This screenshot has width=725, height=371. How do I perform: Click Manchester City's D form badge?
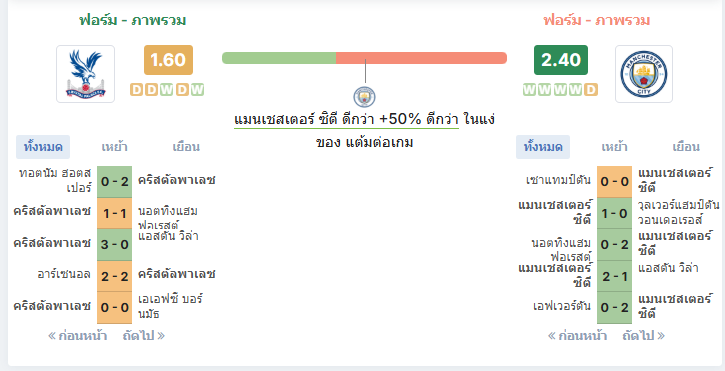[591, 90]
